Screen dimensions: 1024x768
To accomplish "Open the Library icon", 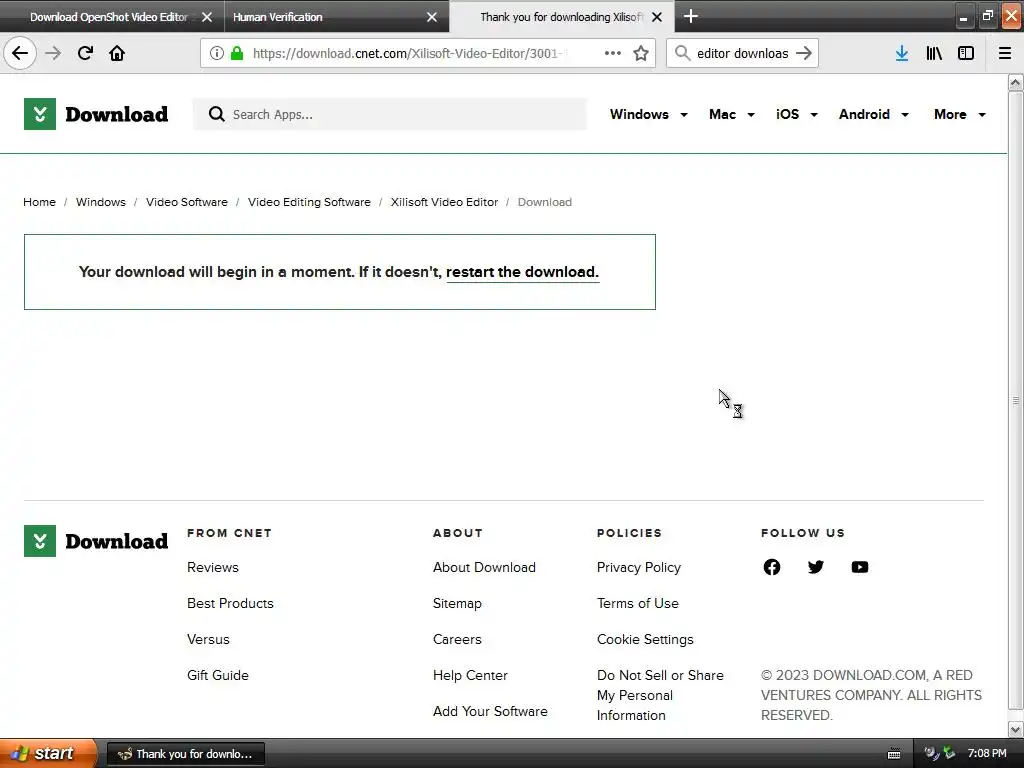I will (934, 53).
